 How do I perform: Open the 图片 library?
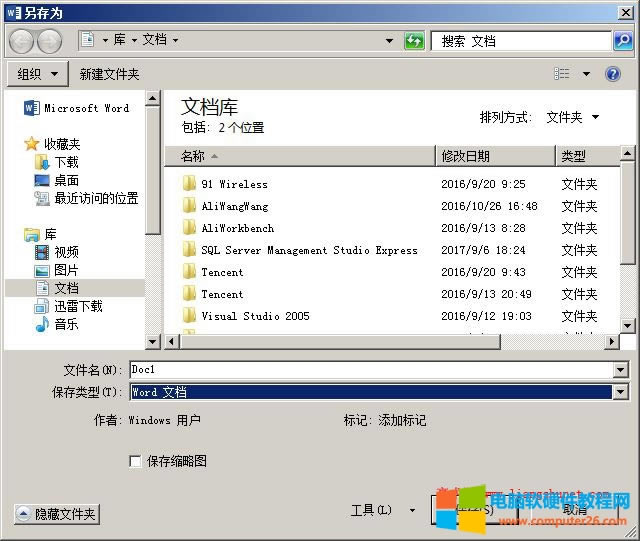tap(57, 270)
